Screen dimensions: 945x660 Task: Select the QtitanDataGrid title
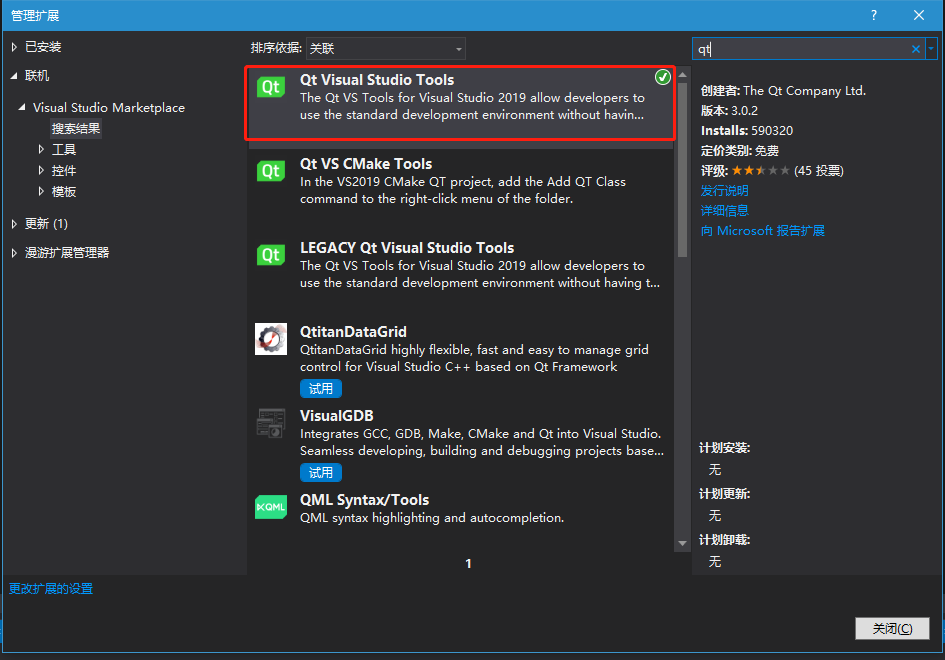[x=353, y=332]
